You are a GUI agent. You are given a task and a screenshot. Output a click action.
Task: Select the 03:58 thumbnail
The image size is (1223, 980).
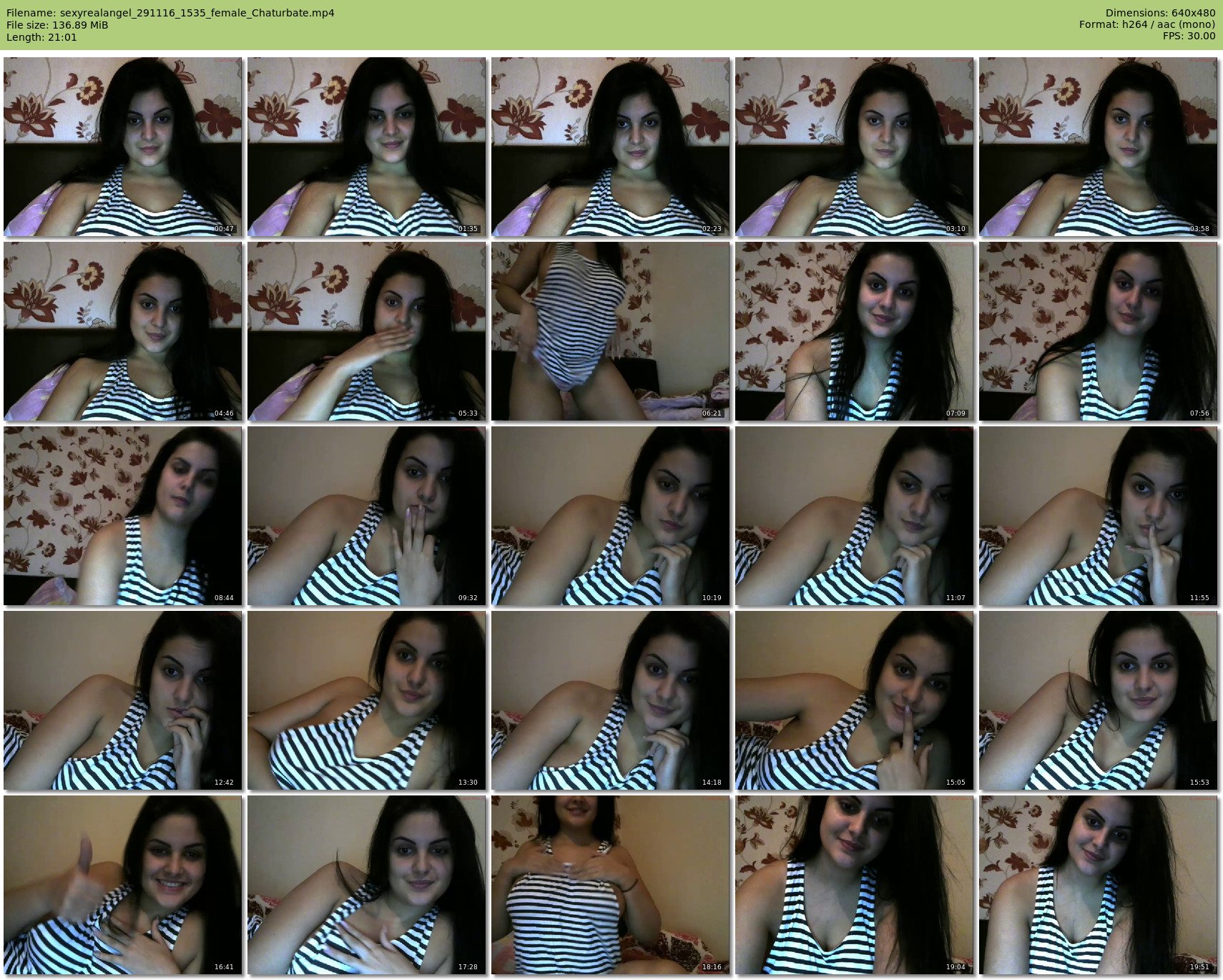[1098, 147]
